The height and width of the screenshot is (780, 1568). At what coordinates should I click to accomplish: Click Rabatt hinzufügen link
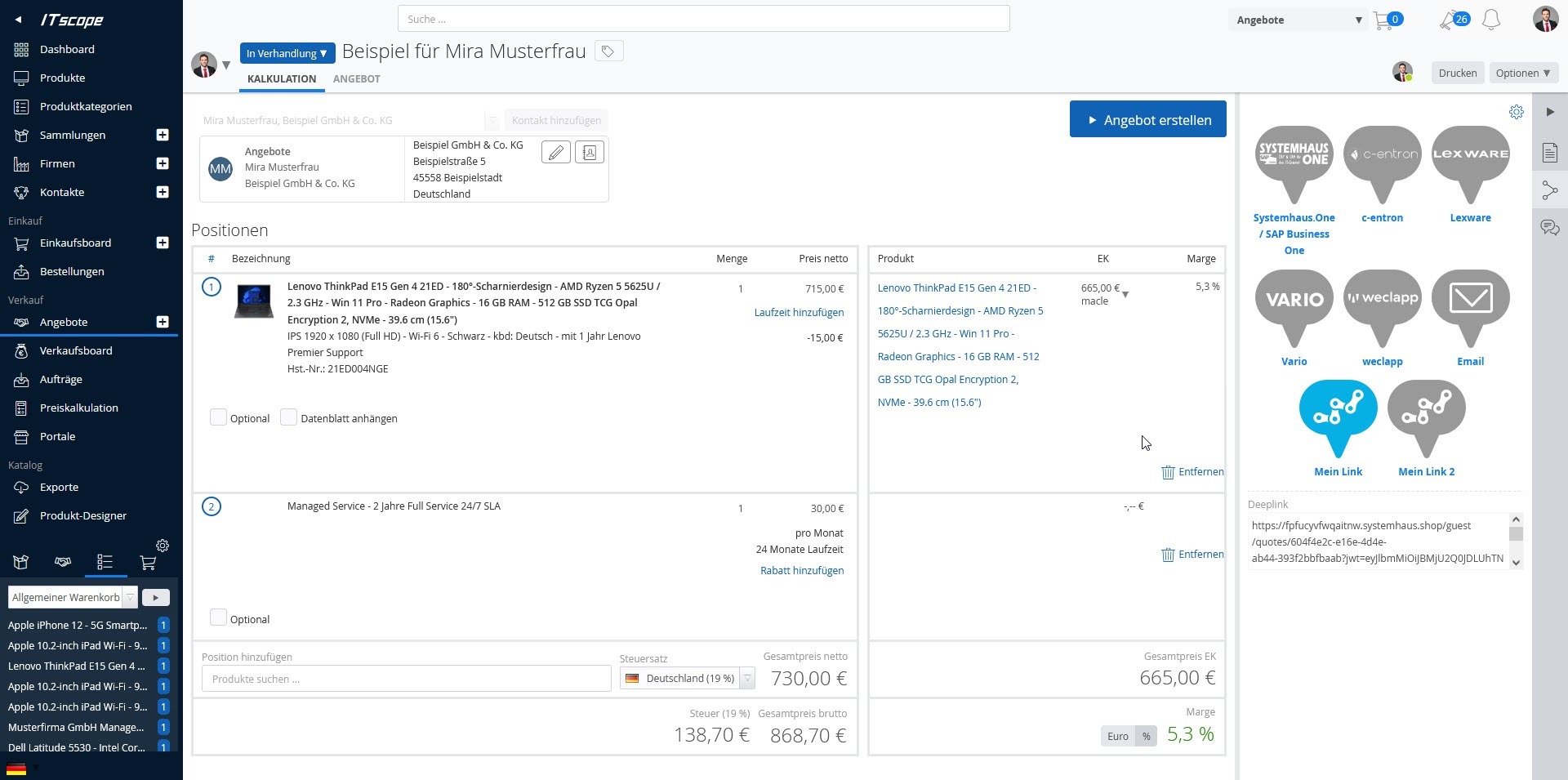coord(802,571)
